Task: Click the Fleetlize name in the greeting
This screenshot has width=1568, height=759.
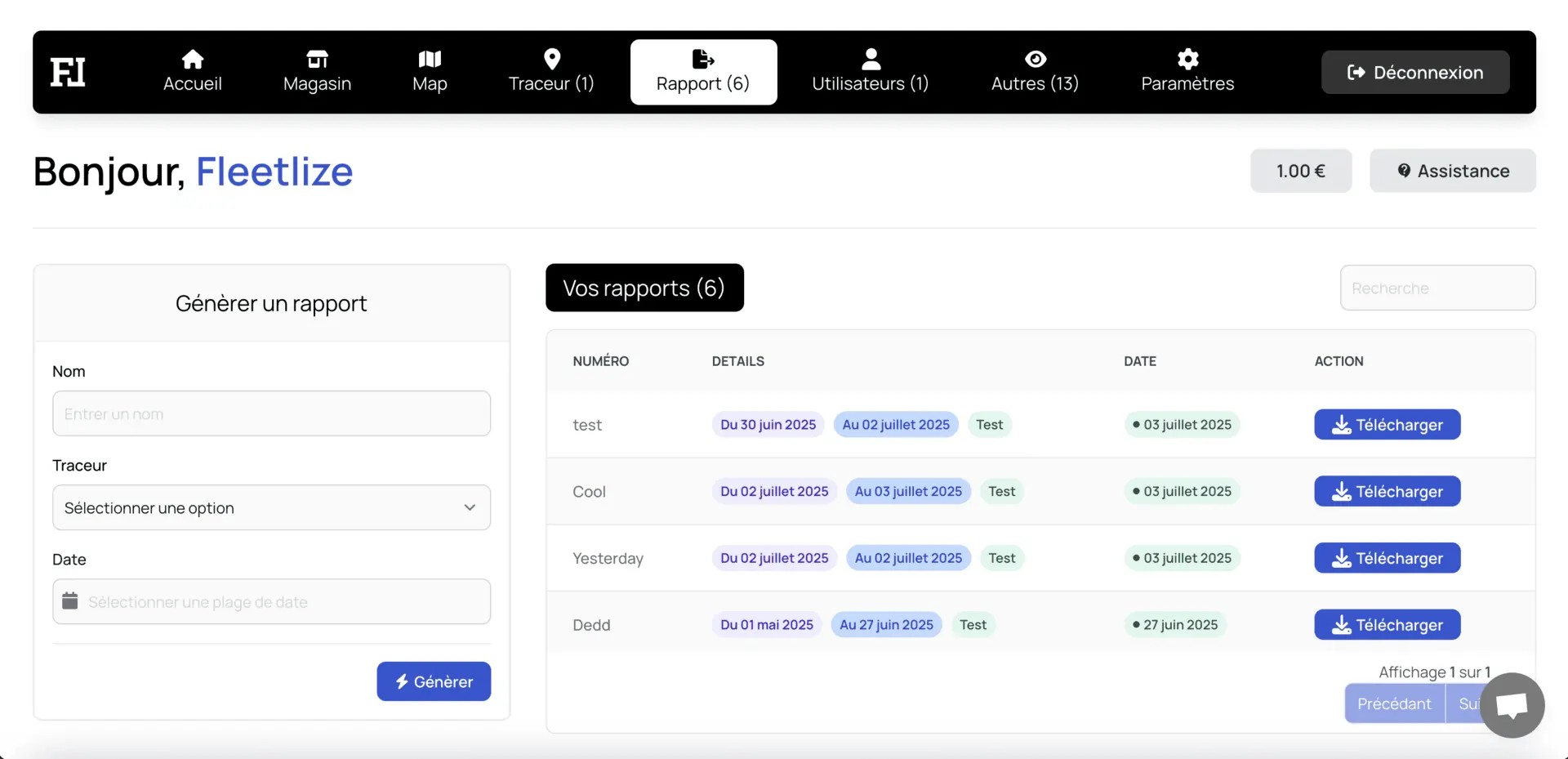Action: [x=274, y=172]
